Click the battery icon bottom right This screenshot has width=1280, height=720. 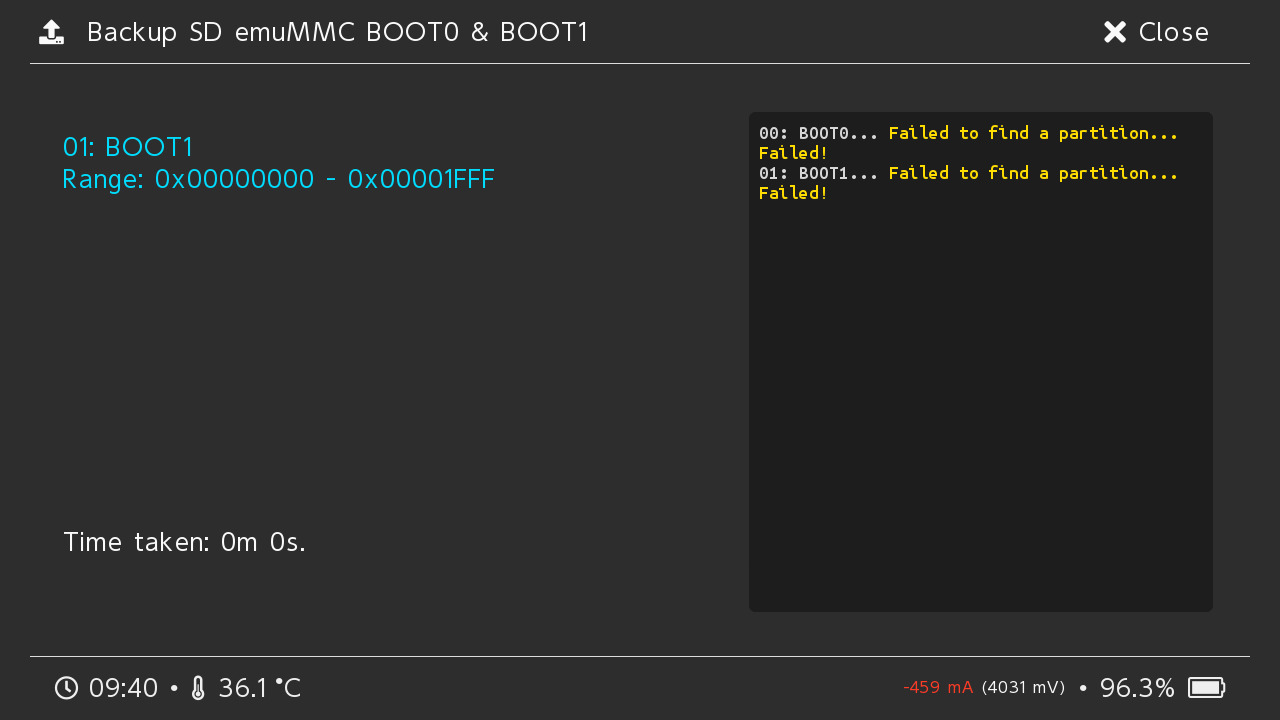coord(1207,688)
